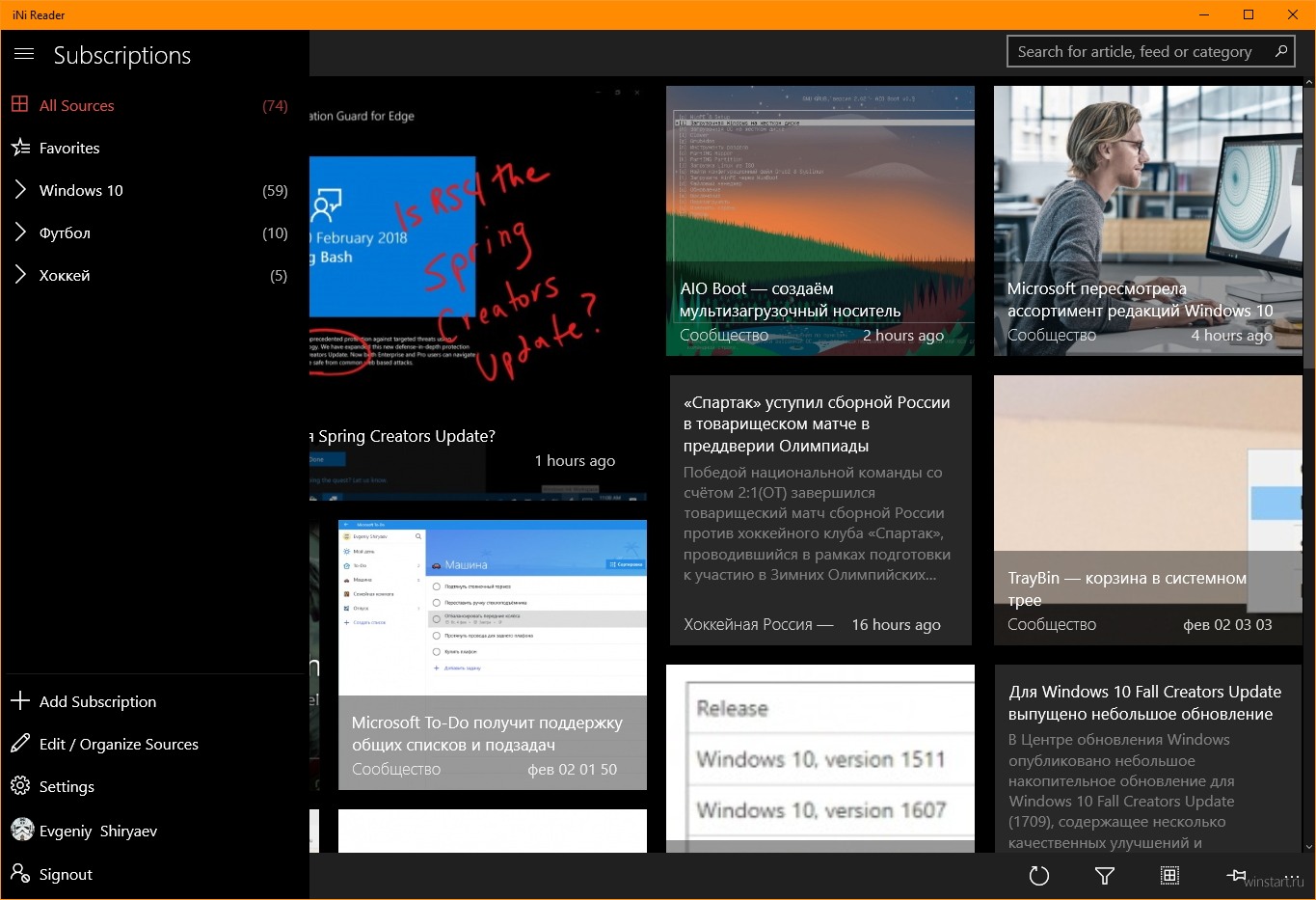The image size is (1316, 900).
Task: Click the (74) All Sources count
Action: tap(275, 106)
